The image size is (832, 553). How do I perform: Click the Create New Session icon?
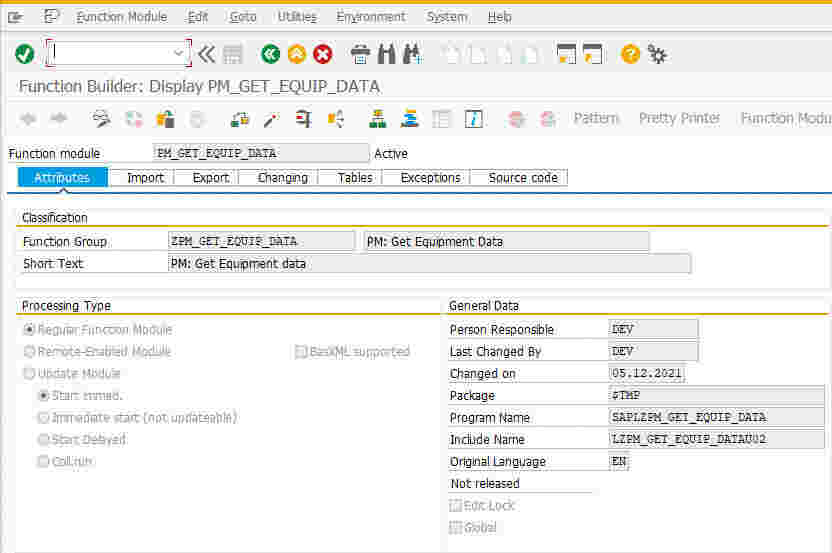[566, 54]
